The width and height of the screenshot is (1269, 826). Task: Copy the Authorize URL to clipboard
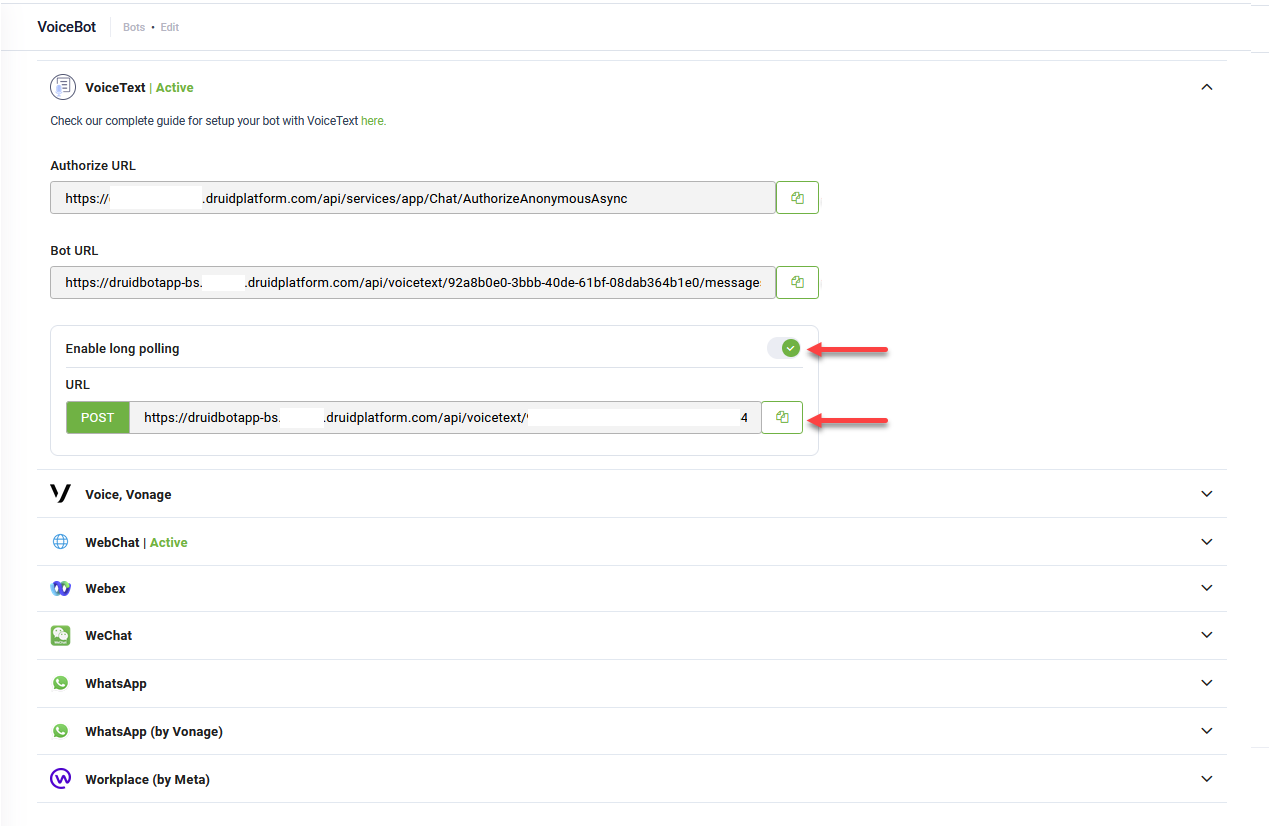click(797, 198)
